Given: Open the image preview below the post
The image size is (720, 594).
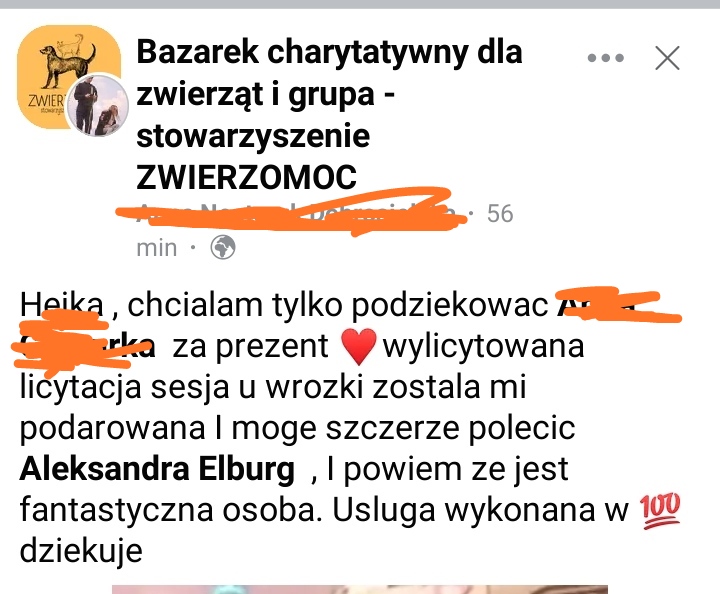Looking at the screenshot, I should coord(360,589).
